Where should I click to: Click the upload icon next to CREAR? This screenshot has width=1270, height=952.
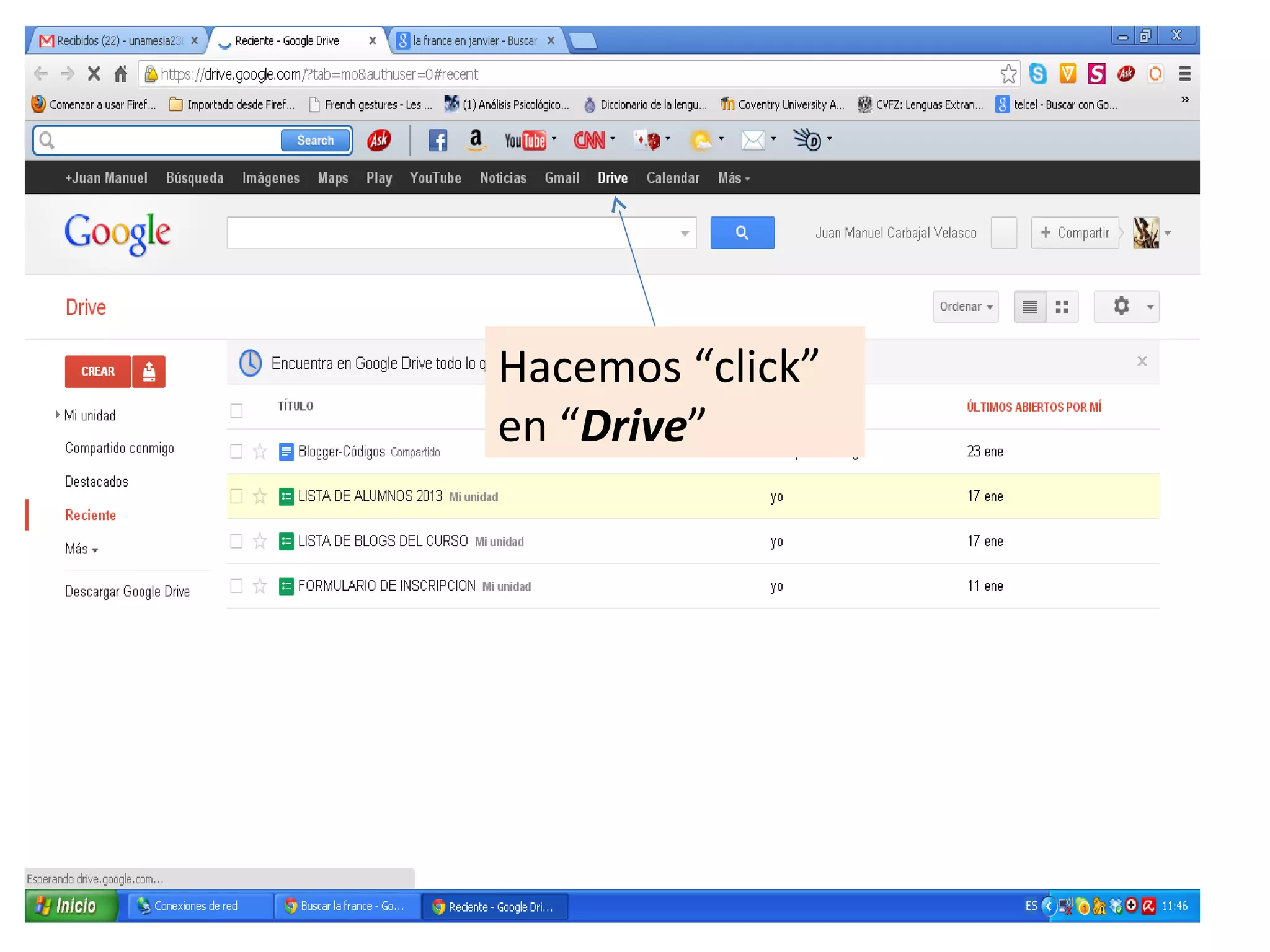click(x=149, y=371)
